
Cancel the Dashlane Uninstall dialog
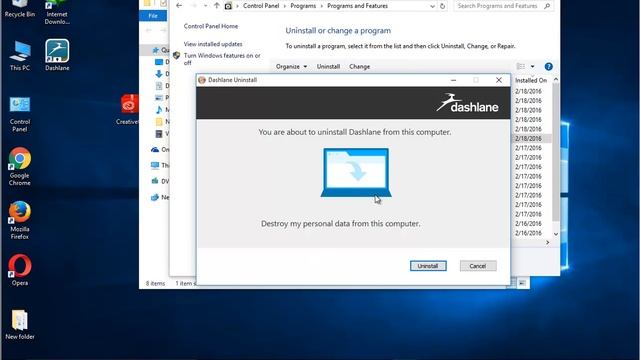click(478, 266)
